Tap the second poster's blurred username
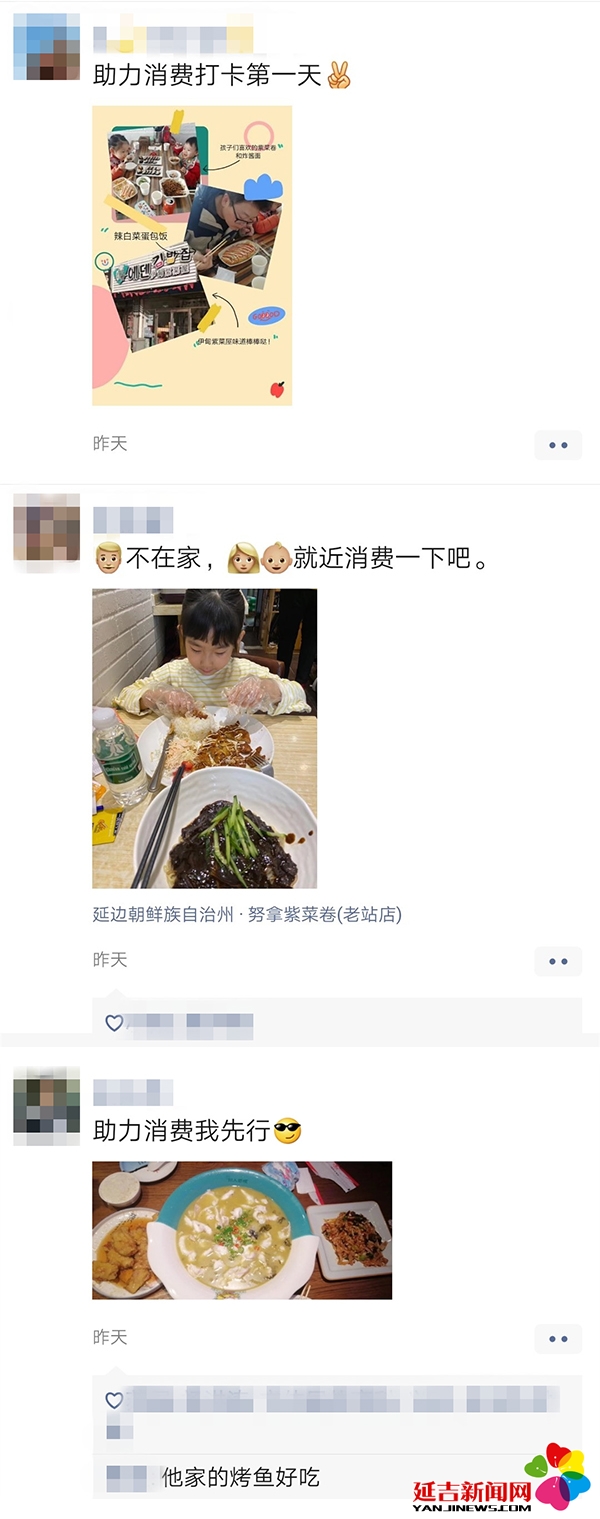The height and width of the screenshot is (1519, 600). pyautogui.click(x=133, y=520)
